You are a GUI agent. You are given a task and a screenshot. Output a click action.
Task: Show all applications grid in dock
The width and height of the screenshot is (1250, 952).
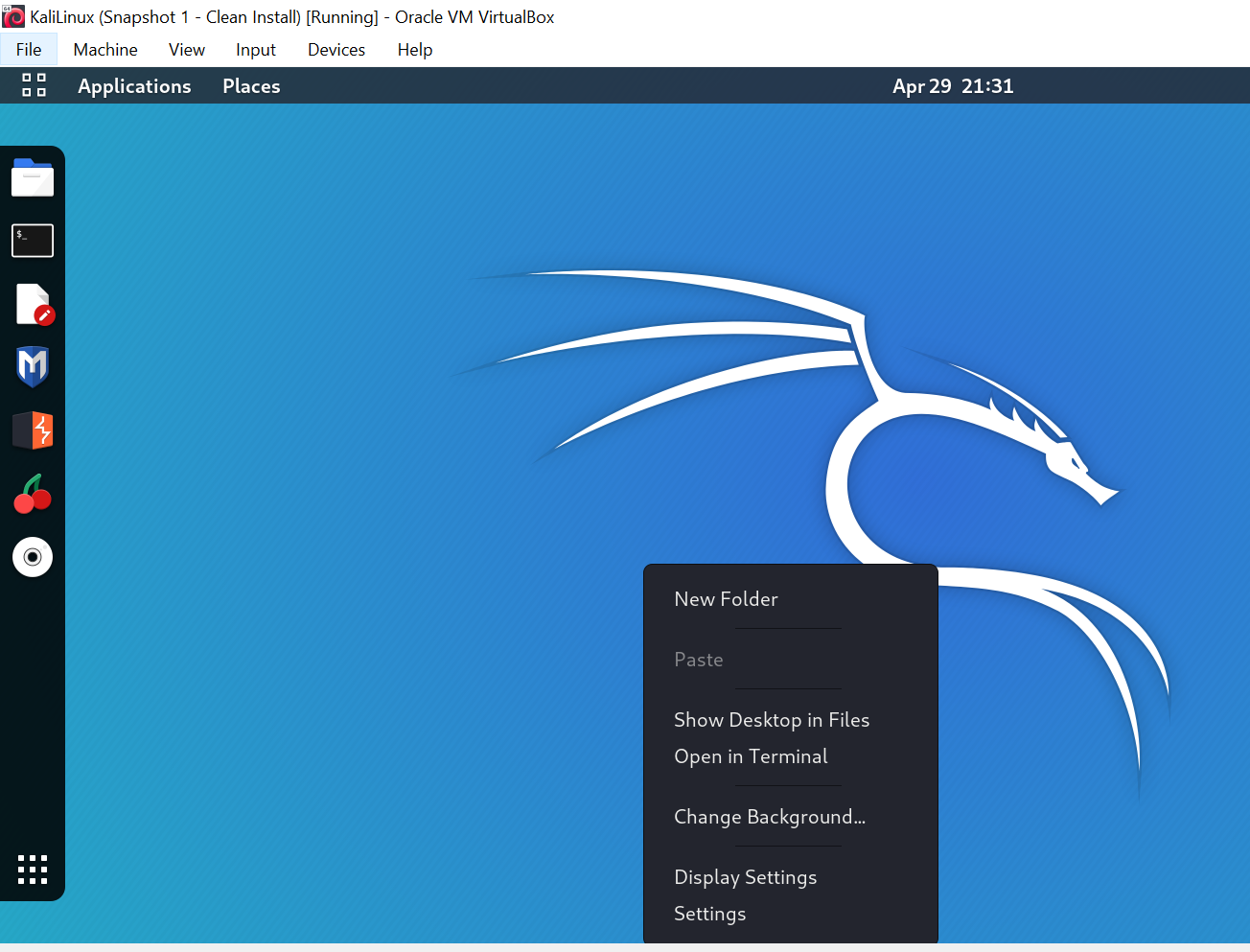(33, 870)
